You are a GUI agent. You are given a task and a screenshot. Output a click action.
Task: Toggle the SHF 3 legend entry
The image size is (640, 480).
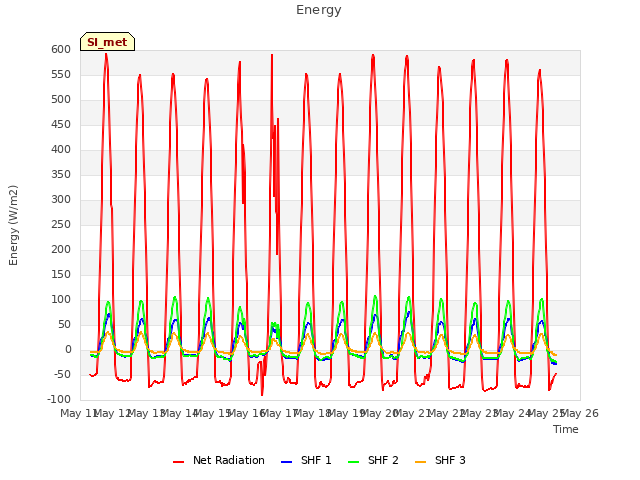click(440, 460)
